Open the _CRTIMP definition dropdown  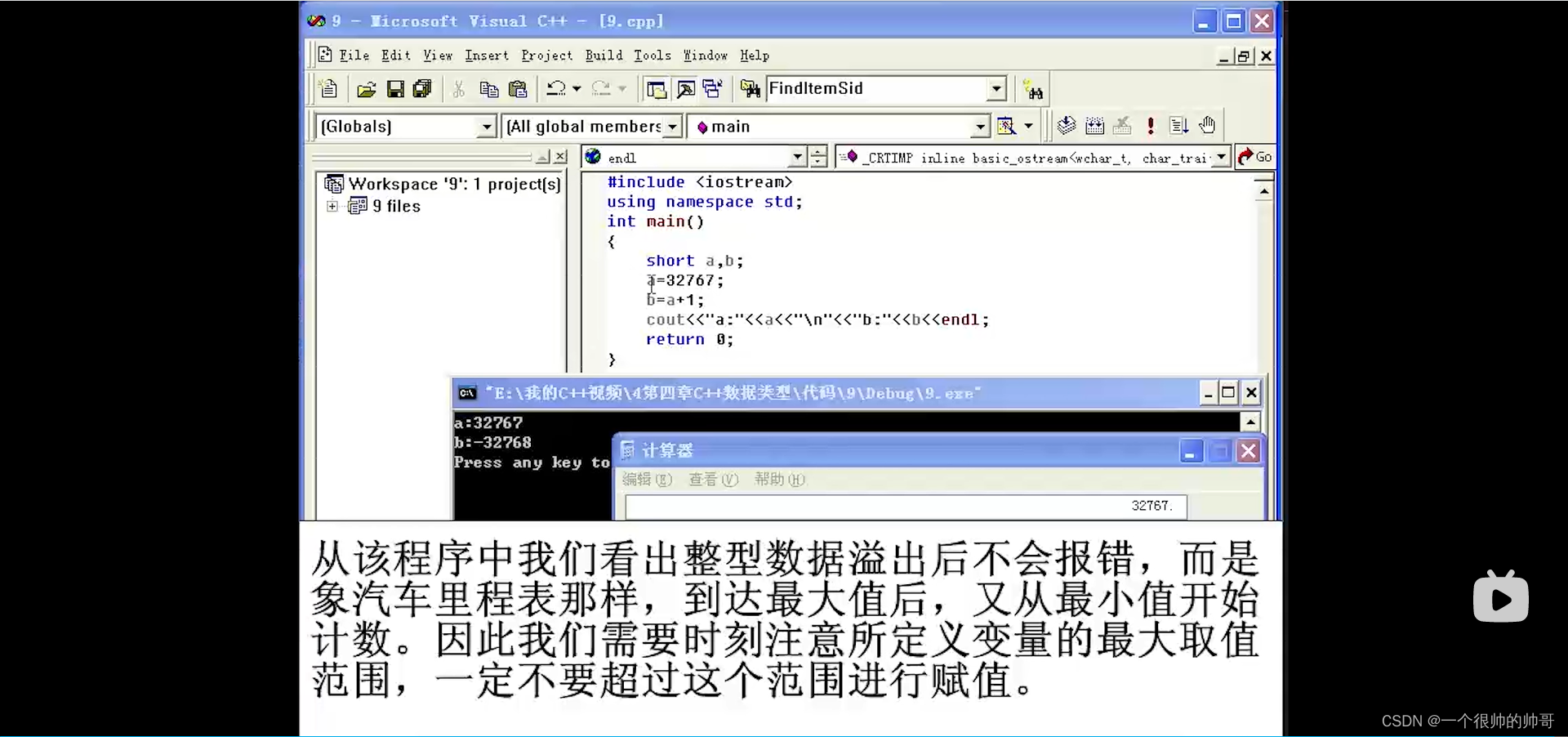tap(1221, 157)
